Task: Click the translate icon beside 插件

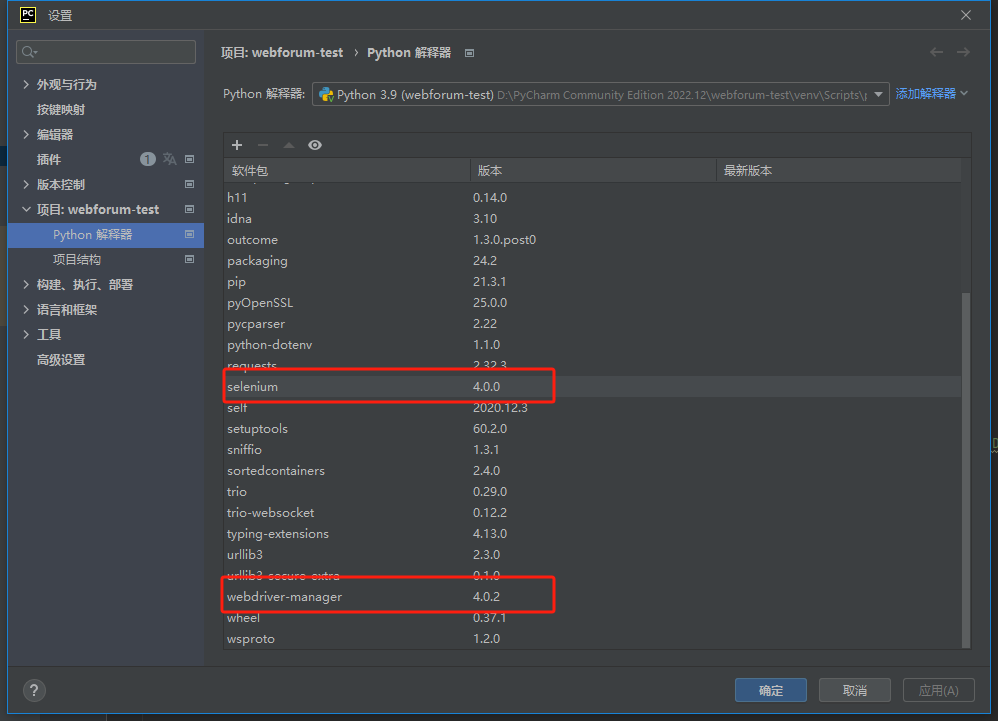Action: tap(169, 159)
